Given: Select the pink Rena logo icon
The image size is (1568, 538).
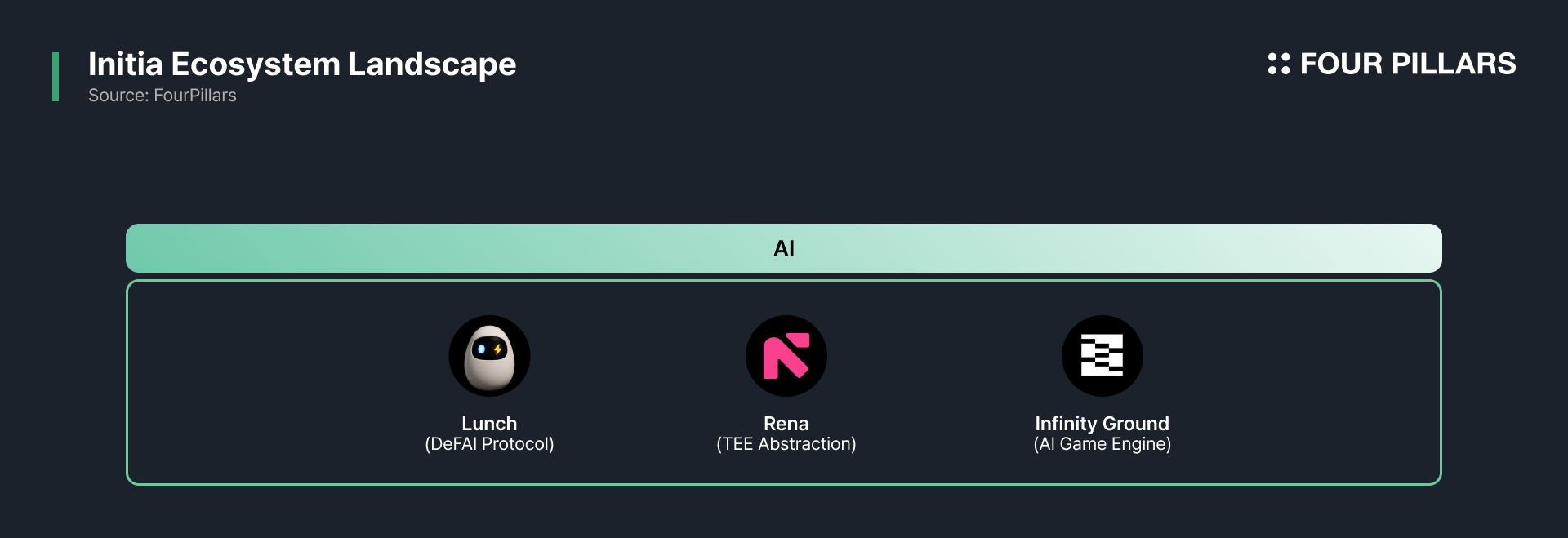Looking at the screenshot, I should (786, 356).
